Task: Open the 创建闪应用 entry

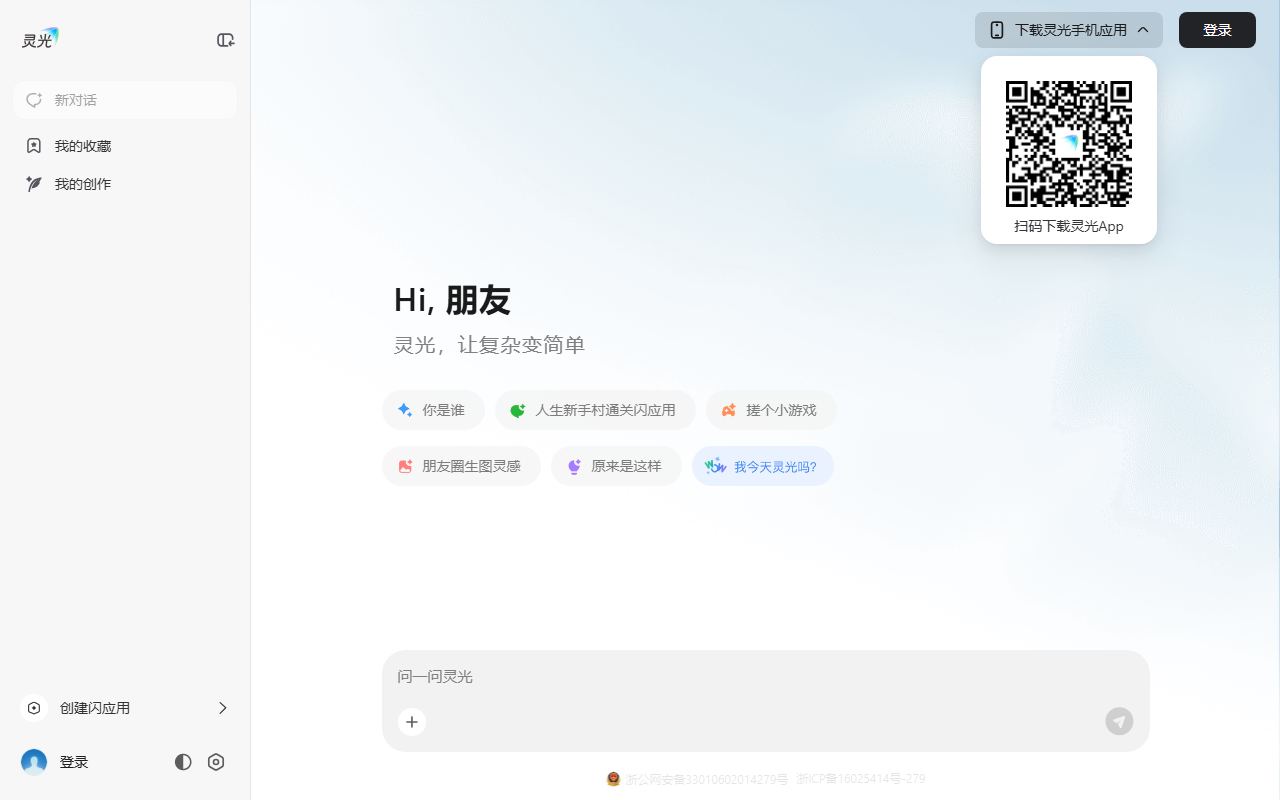Action: tap(125, 708)
